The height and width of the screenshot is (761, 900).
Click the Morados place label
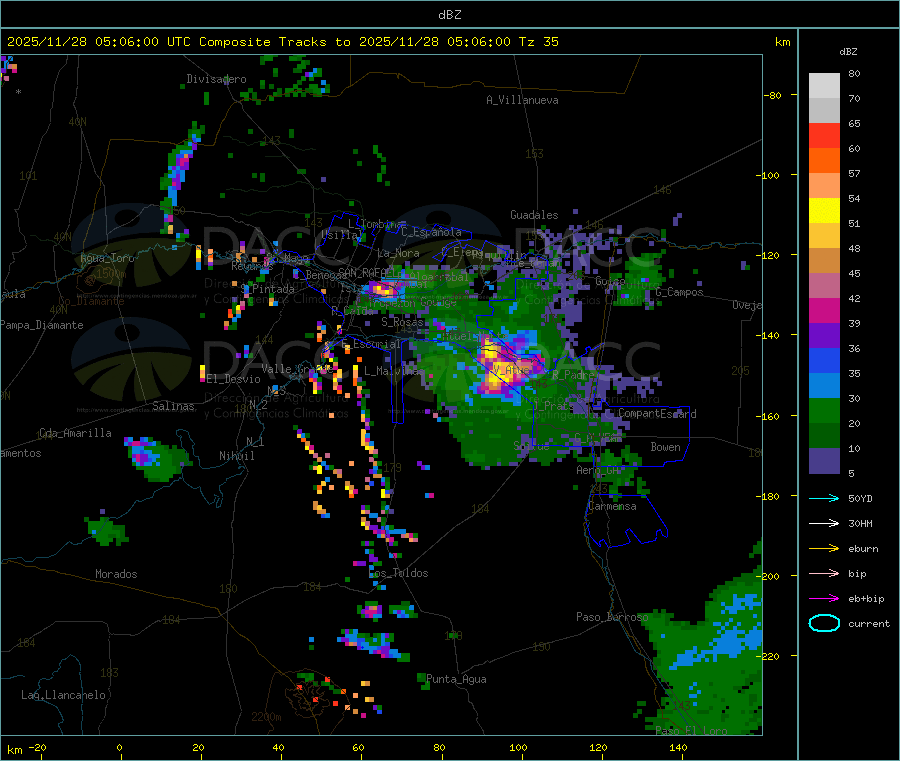point(116,574)
